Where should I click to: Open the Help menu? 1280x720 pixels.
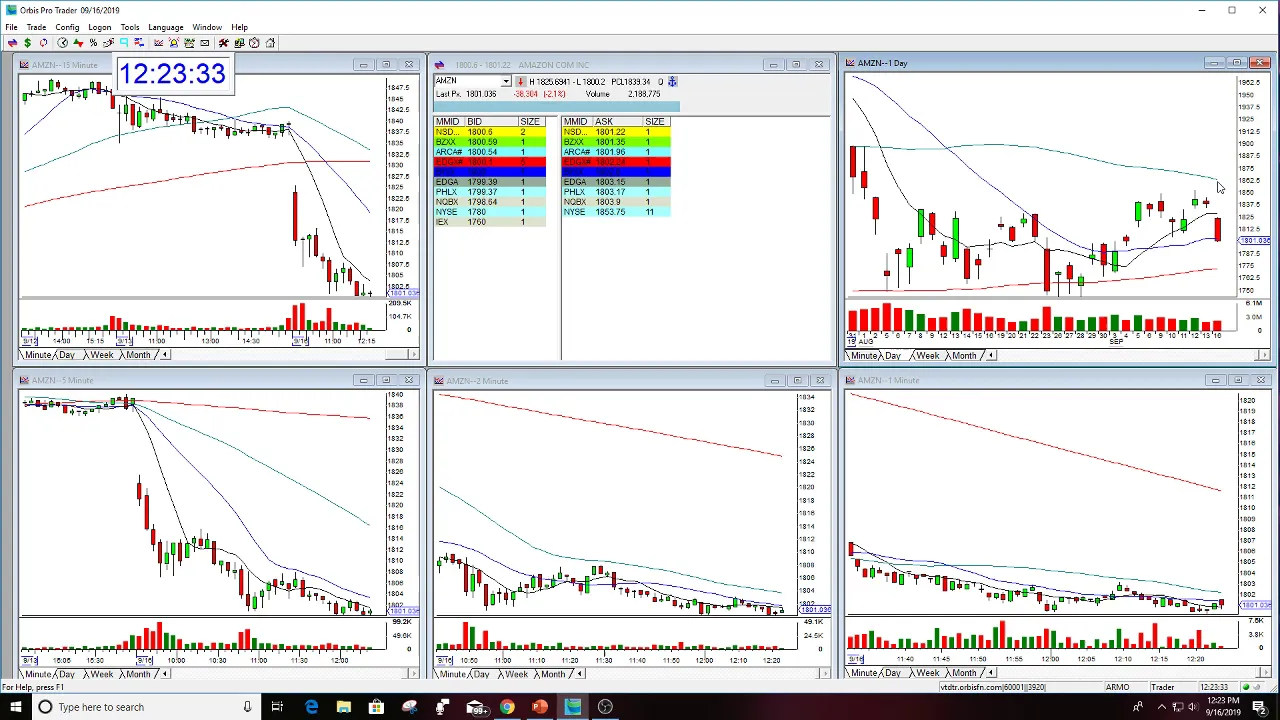pos(240,27)
